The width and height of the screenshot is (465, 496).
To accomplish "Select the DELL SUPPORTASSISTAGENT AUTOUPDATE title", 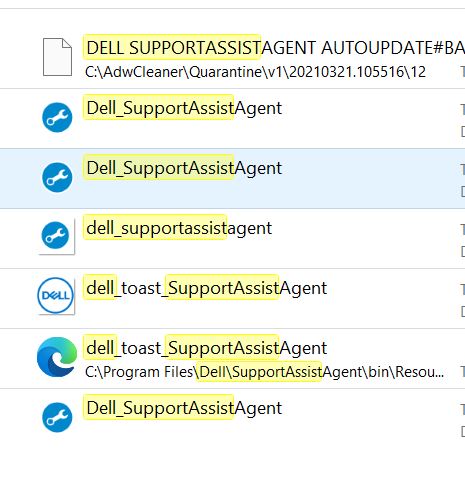I will [x=275, y=48].
